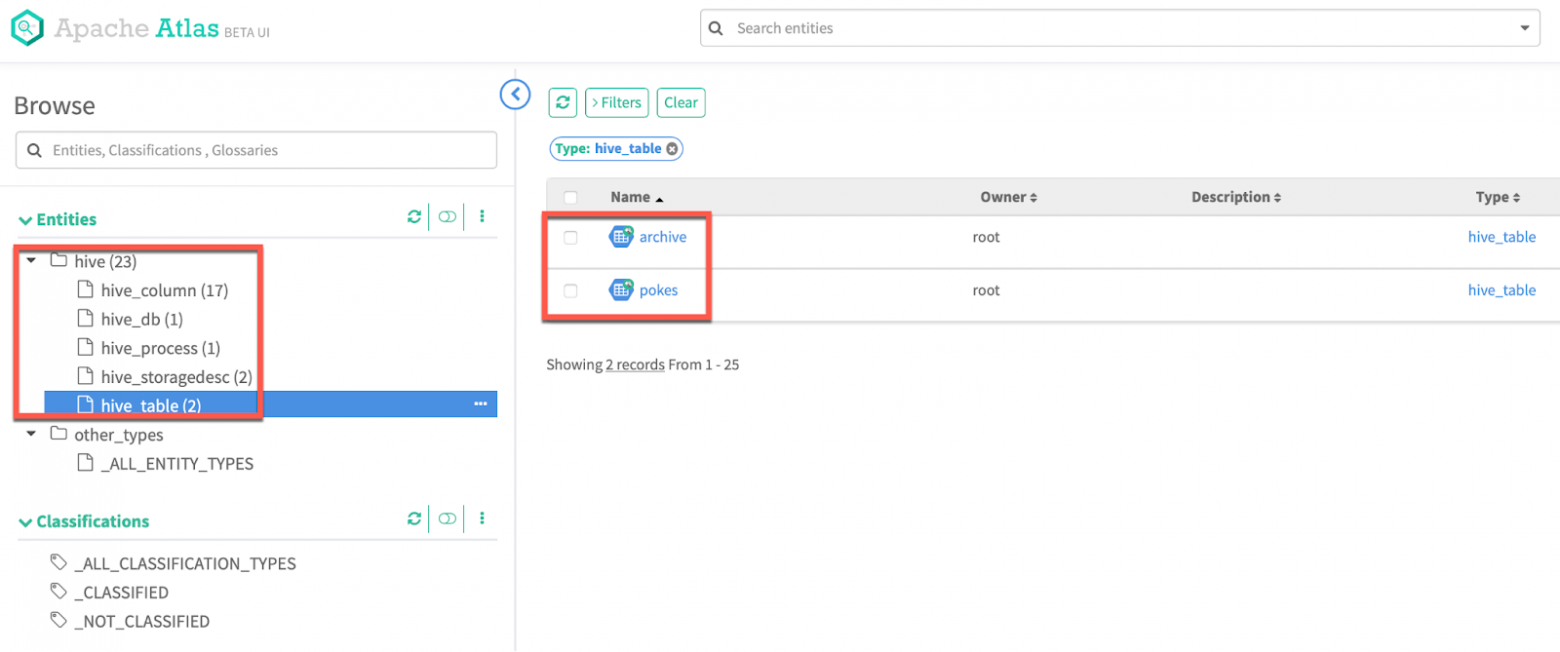Open ellipsis menu on hive_table row

pyautogui.click(x=480, y=404)
